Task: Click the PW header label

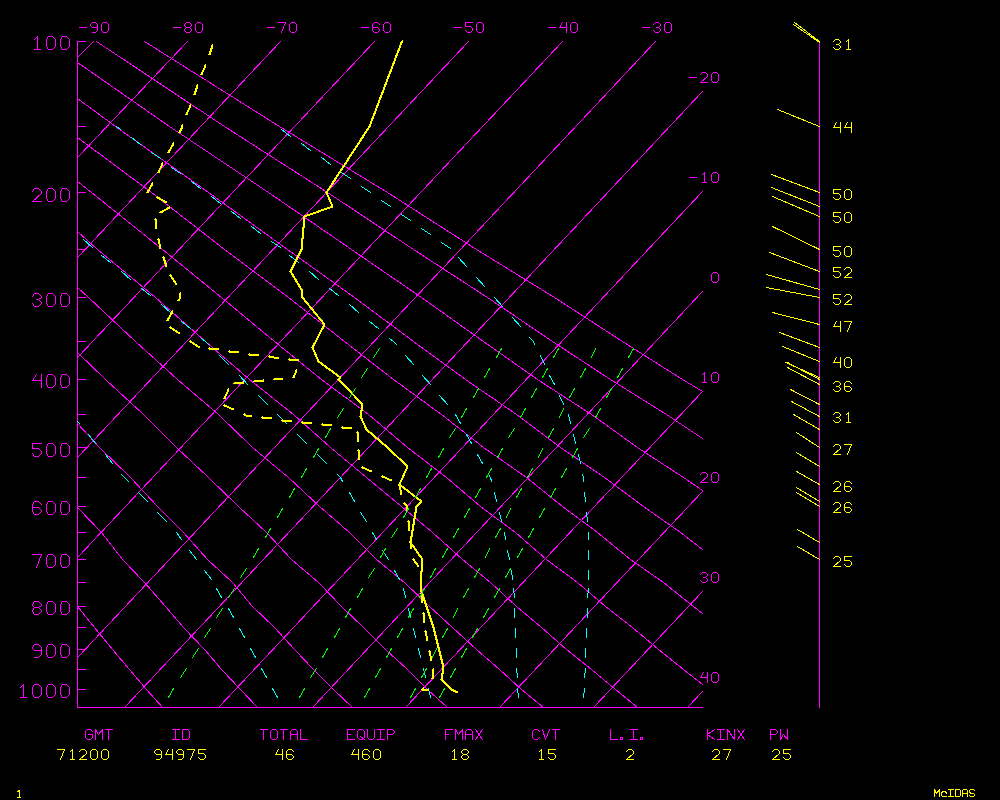Action: pos(779,735)
